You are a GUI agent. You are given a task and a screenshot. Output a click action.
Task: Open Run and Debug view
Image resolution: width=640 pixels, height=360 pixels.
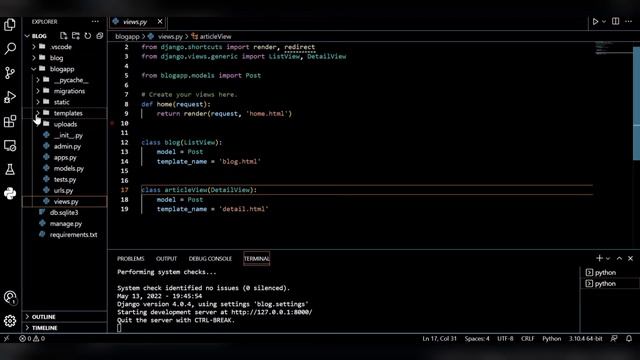pos(10,97)
